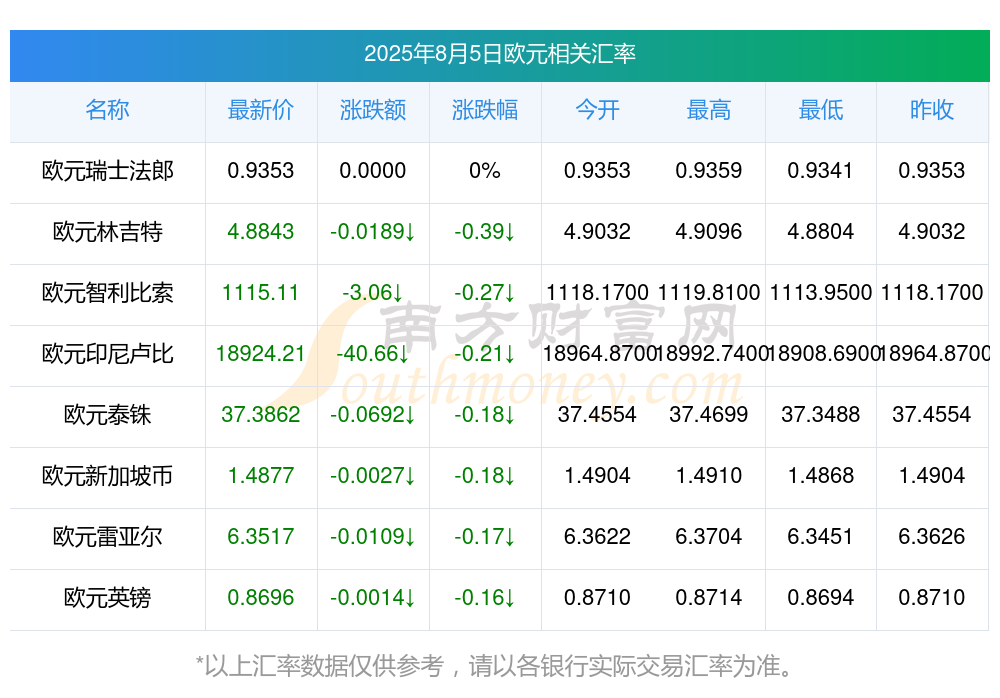The image size is (1000, 698).
Task: Select the 今开 column header
Action: point(597,110)
